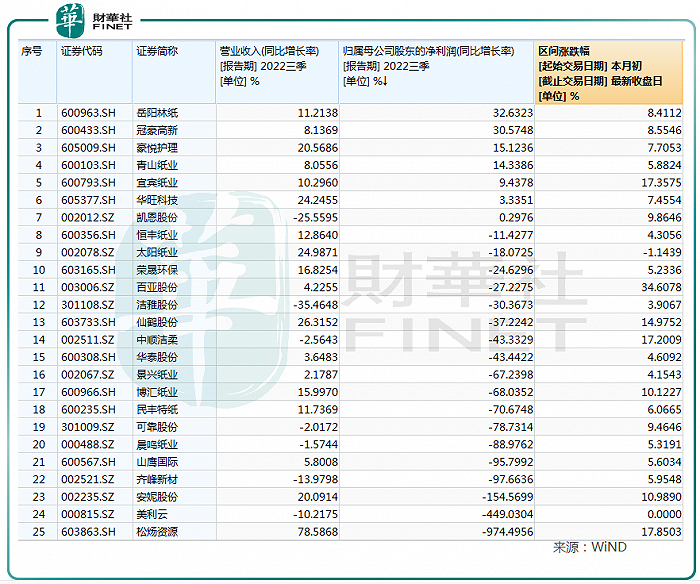Click stock code 600103.SH
The image size is (700, 584).
coord(88,165)
